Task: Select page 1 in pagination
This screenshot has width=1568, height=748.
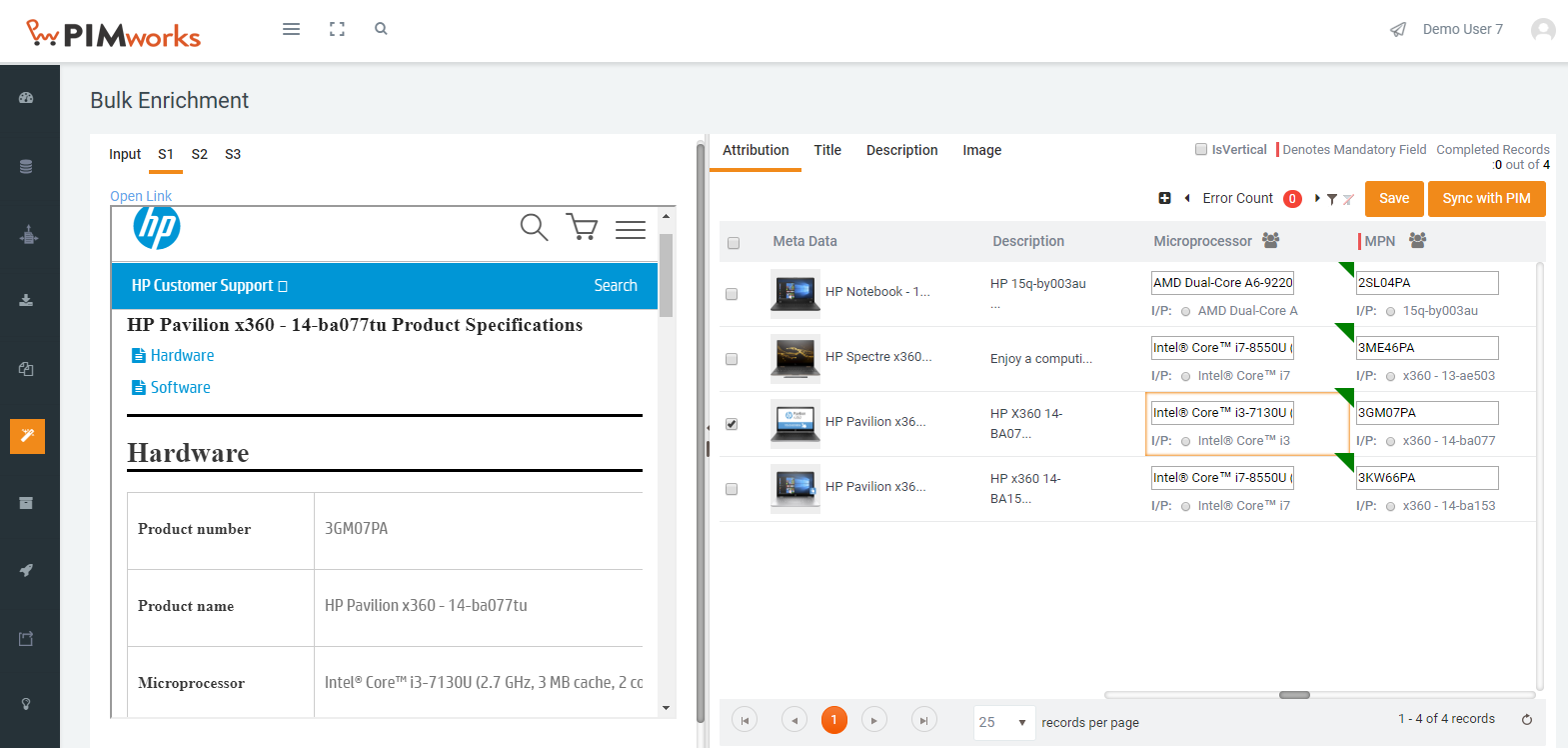Action: pyautogui.click(x=834, y=720)
